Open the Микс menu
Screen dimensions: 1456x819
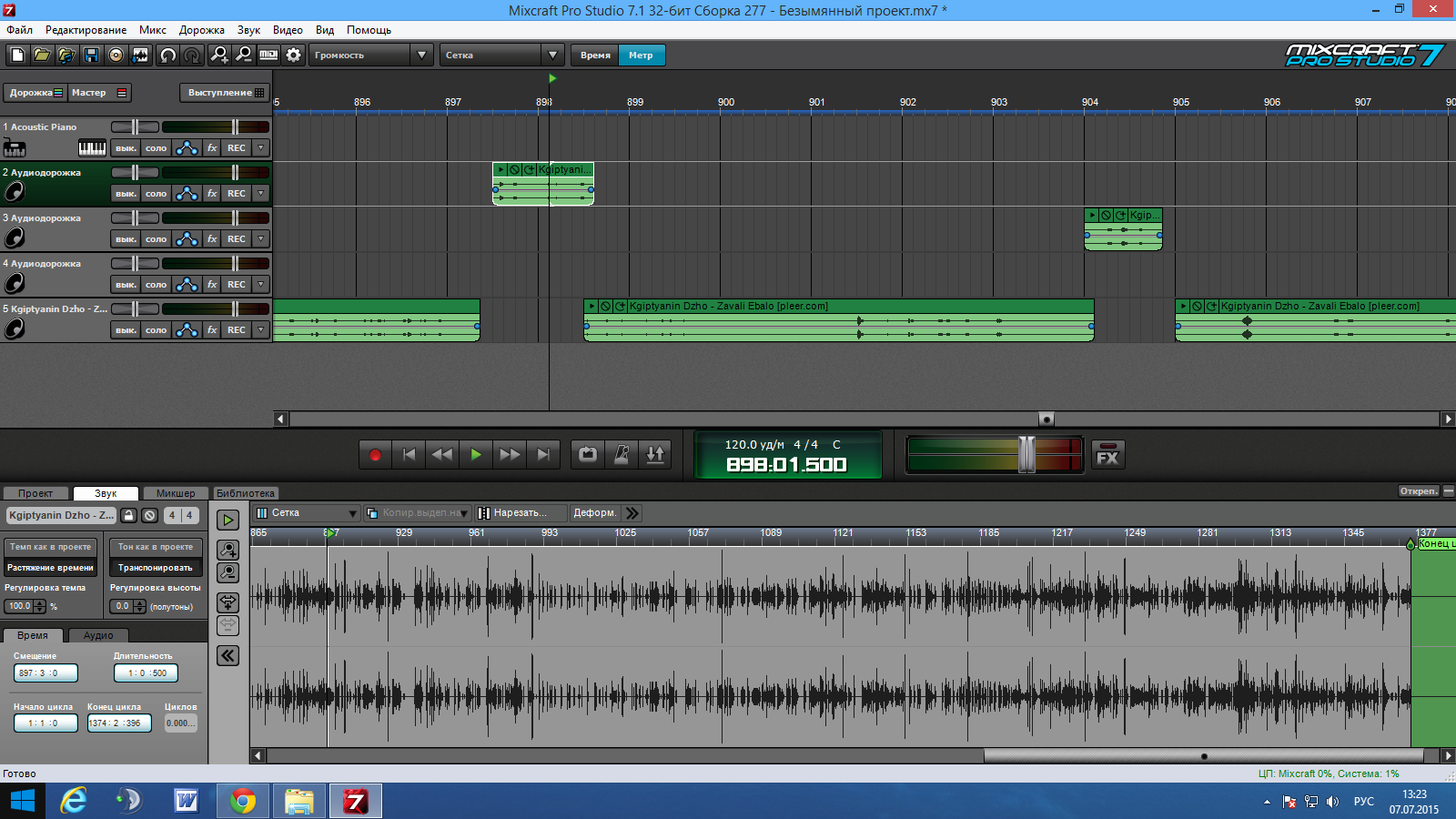point(153,30)
